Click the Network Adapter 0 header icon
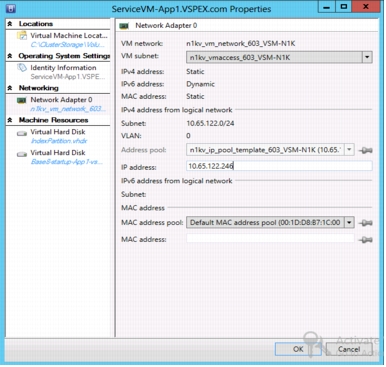 coord(125,26)
